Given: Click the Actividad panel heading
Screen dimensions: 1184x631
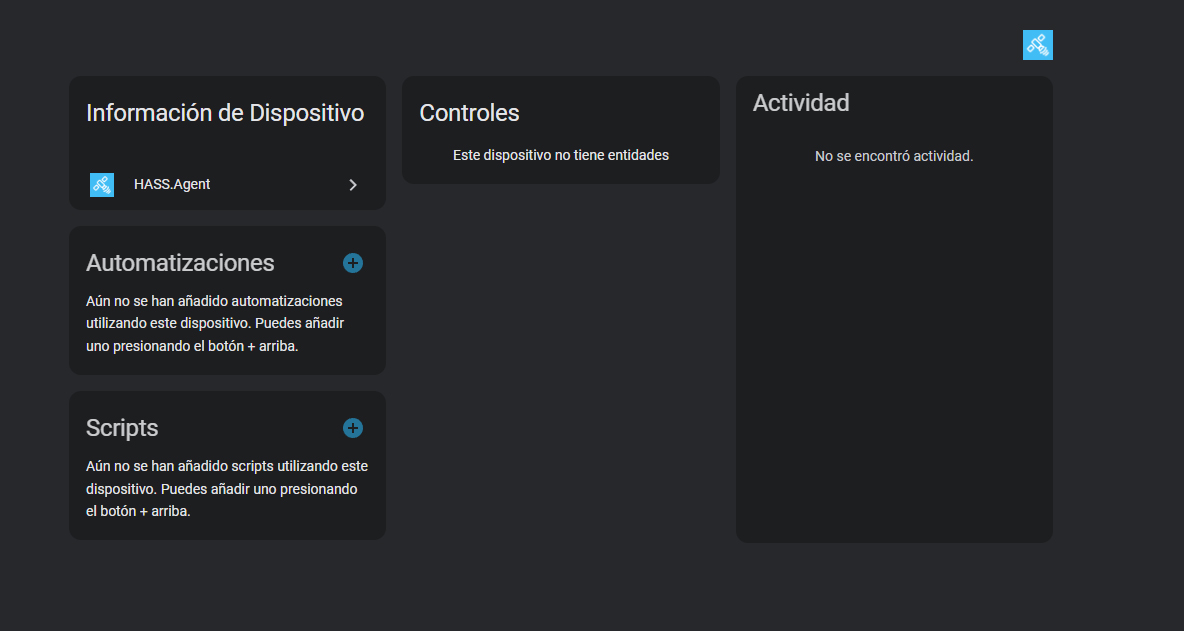Looking at the screenshot, I should (x=801, y=103).
